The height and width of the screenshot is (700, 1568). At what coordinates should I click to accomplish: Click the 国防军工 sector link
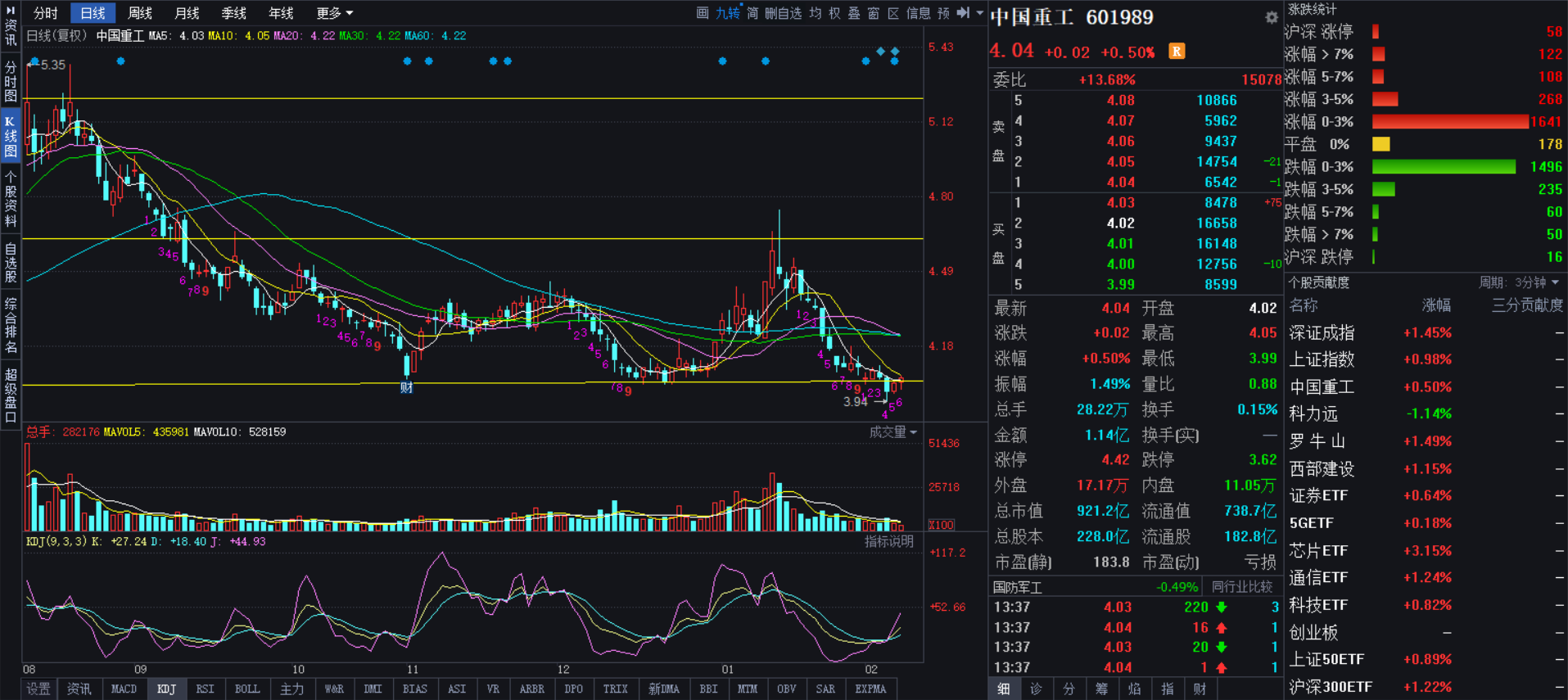coord(1018,588)
